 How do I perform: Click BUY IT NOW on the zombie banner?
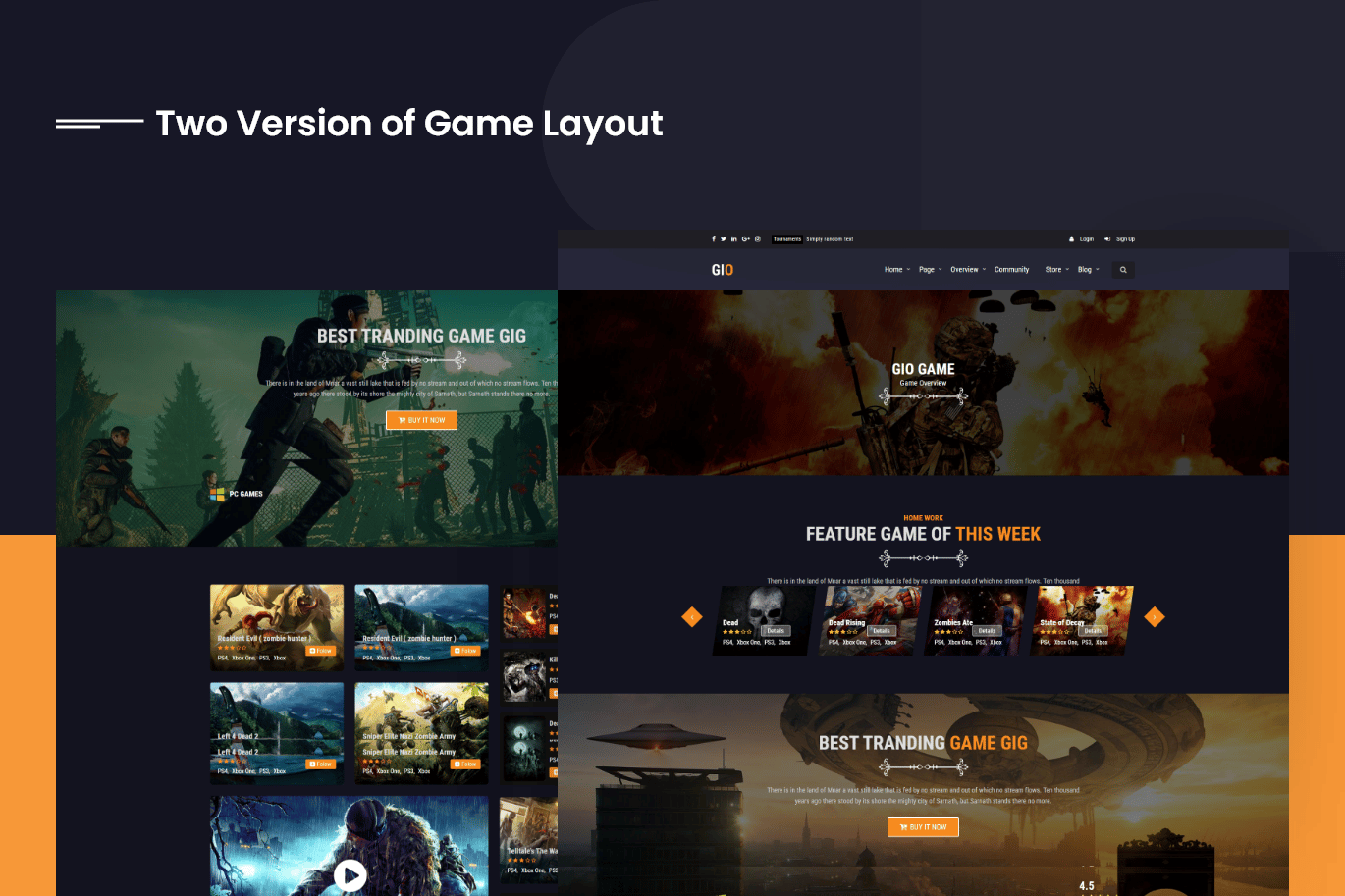pos(421,420)
